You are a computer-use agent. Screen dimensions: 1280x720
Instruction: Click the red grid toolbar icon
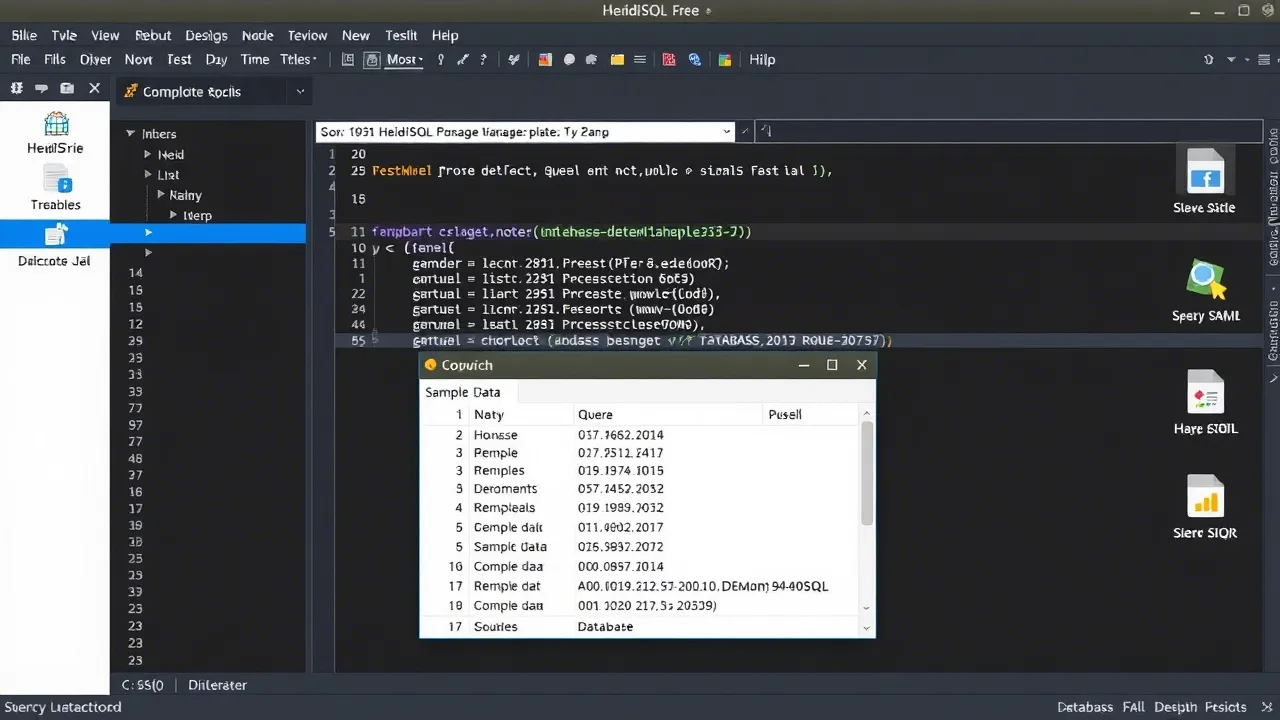669,60
